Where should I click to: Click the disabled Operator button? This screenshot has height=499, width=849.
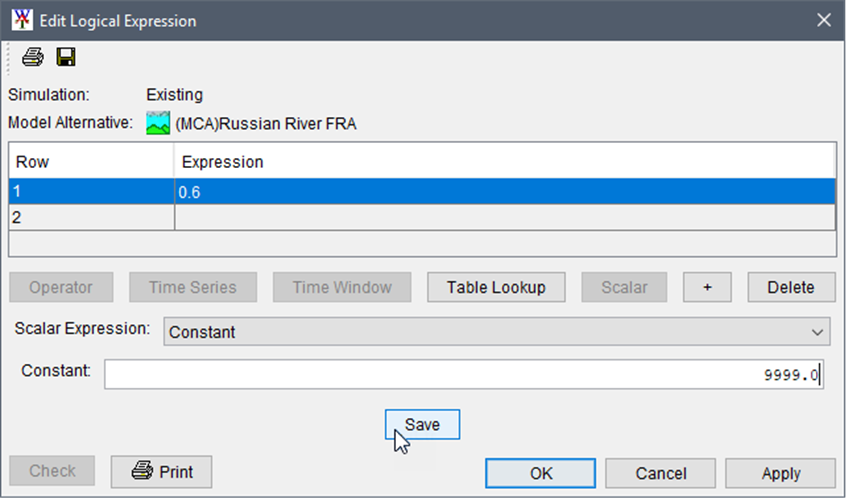[x=61, y=287]
